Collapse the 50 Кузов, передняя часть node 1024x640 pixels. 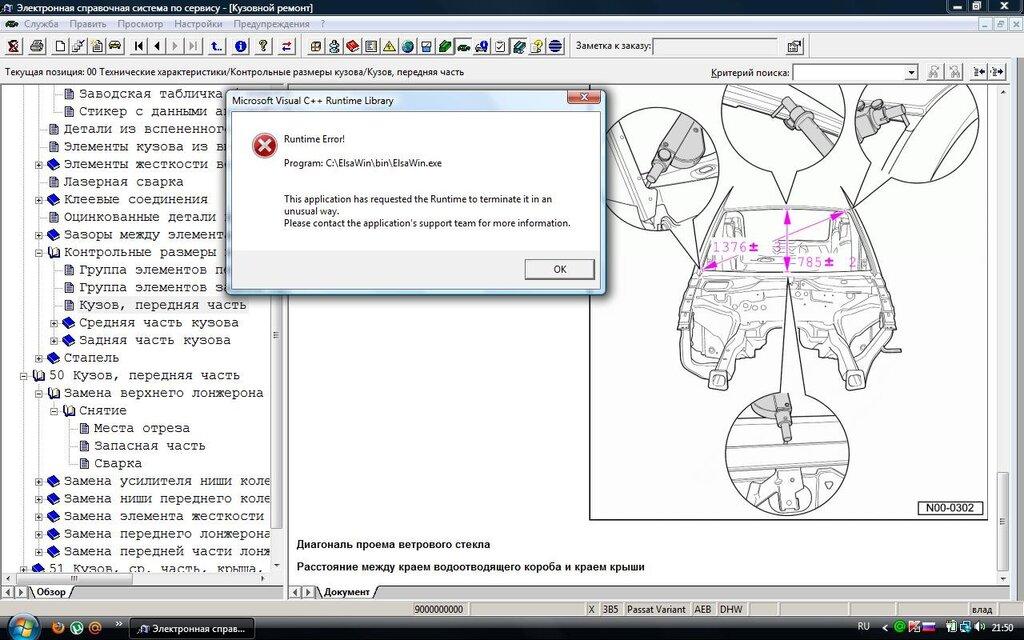coord(24,376)
